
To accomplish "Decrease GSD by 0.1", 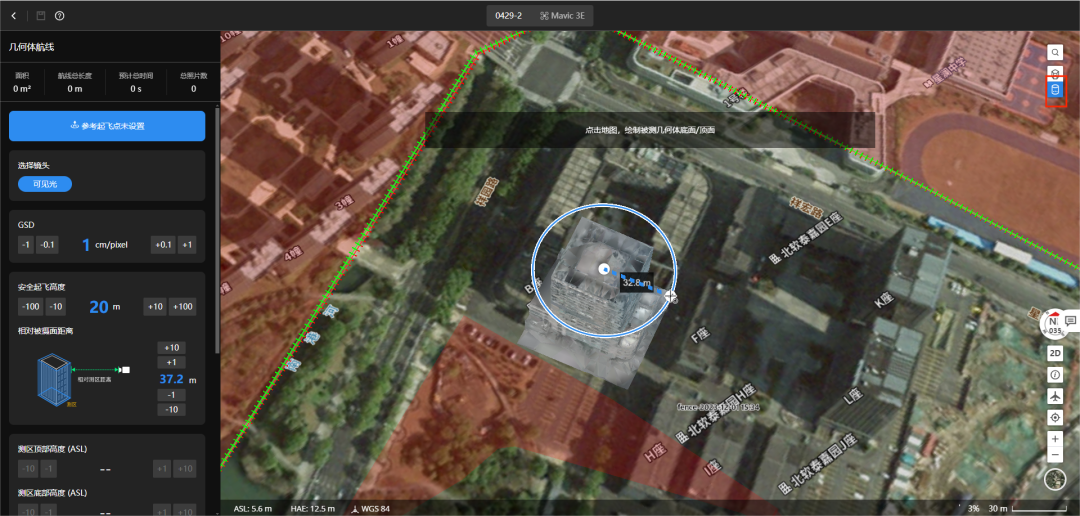I will [x=48, y=245].
